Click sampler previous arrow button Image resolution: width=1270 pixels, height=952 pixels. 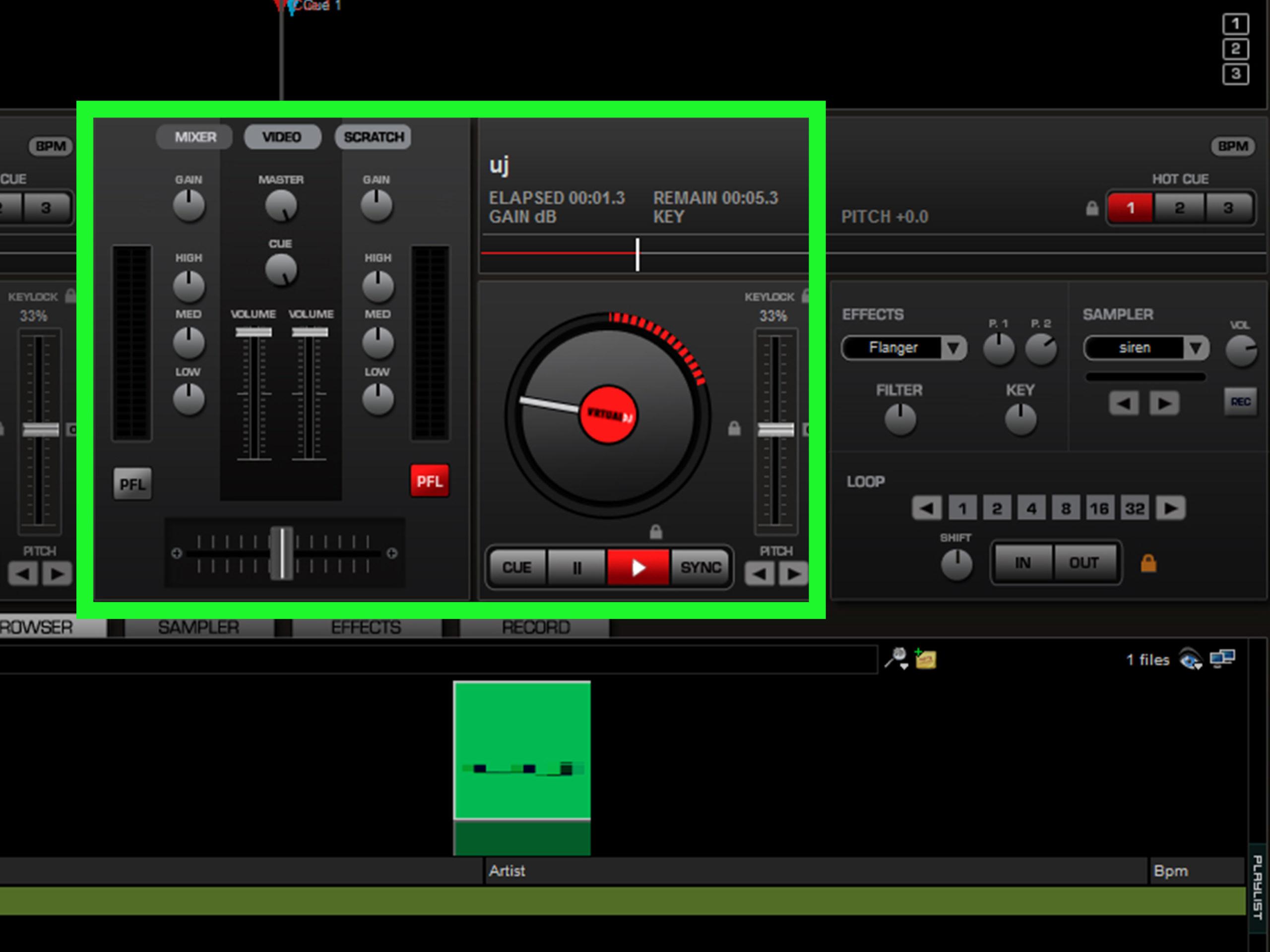pos(1124,403)
